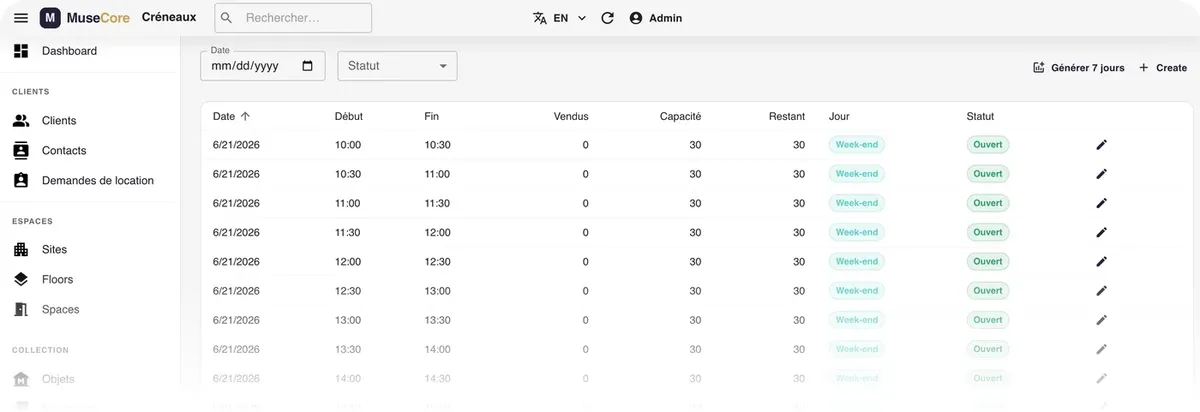Click the Fin column header
This screenshot has height=412, width=1200.
(x=432, y=116)
